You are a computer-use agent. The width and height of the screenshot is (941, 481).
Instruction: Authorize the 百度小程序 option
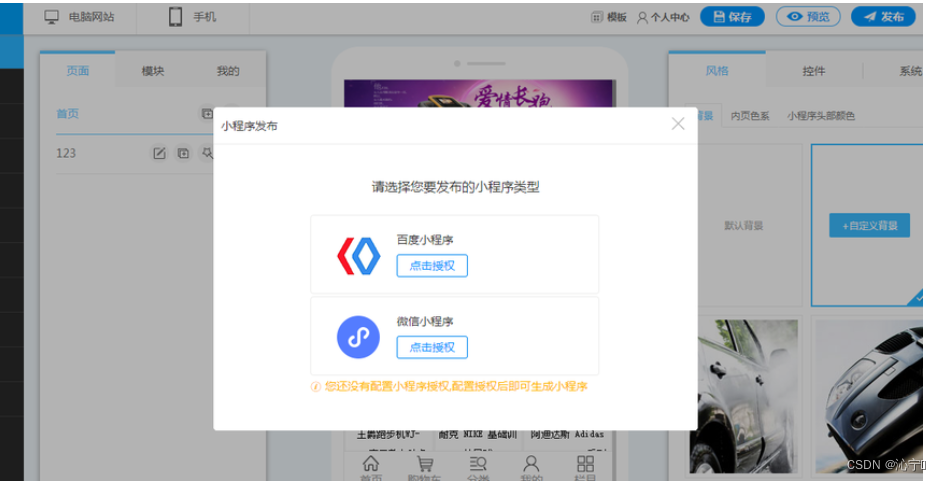tap(431, 265)
